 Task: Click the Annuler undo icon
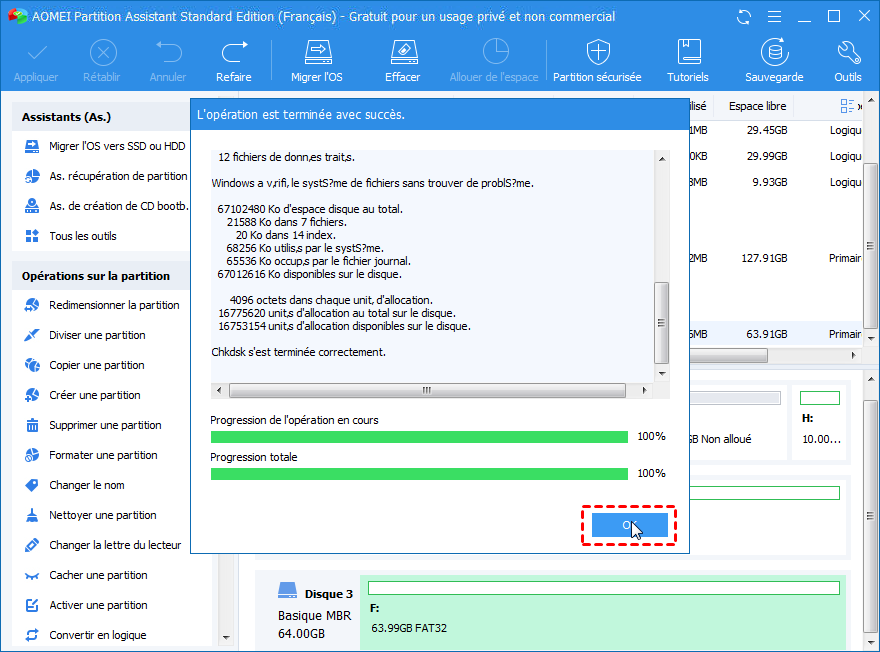coord(168,61)
